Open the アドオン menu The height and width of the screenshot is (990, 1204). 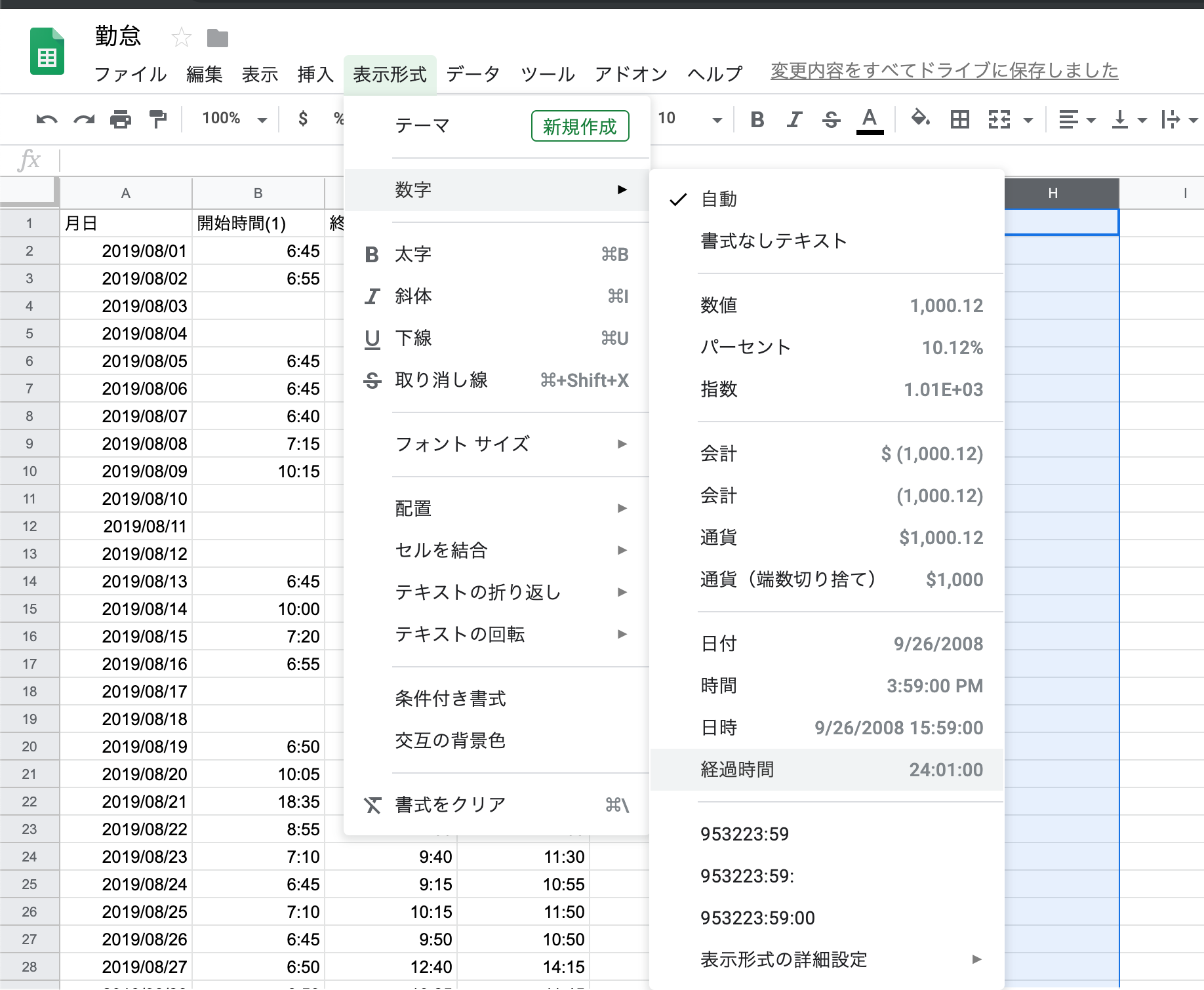click(632, 74)
